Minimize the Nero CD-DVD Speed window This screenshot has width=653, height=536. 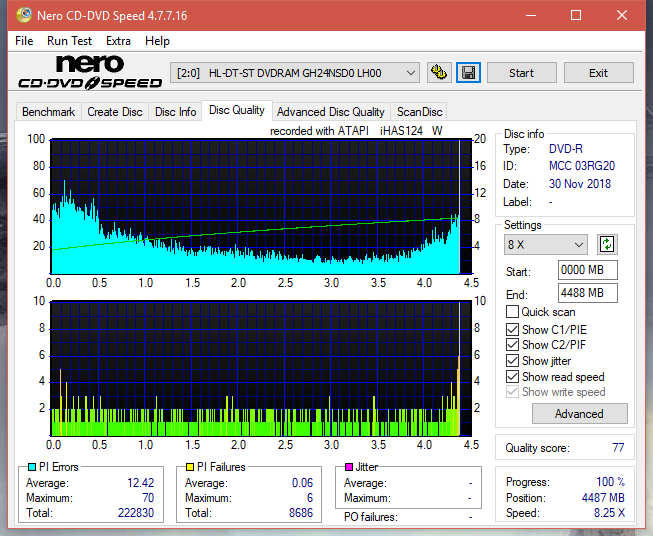point(531,15)
